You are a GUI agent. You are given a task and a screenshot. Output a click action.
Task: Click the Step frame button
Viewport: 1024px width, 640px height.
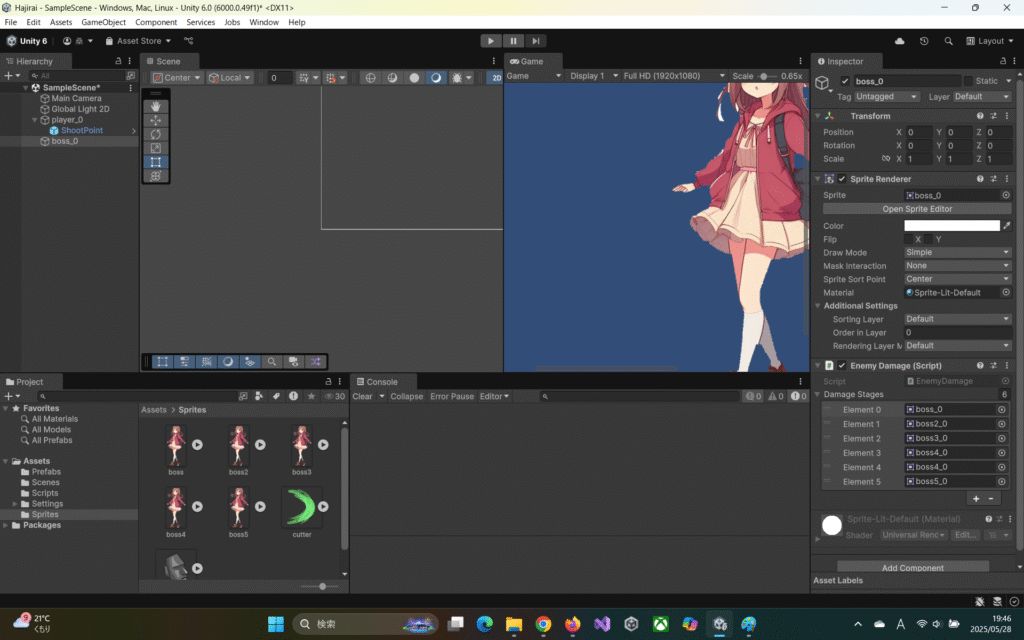[536, 40]
